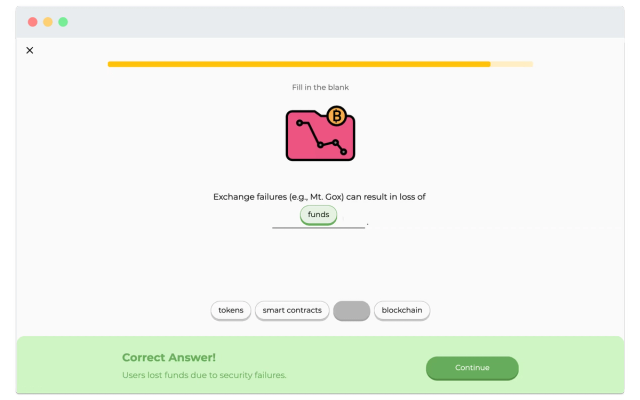Click the pink Bitcoin chart folder illustration
This screenshot has width=640, height=400.
point(320,133)
